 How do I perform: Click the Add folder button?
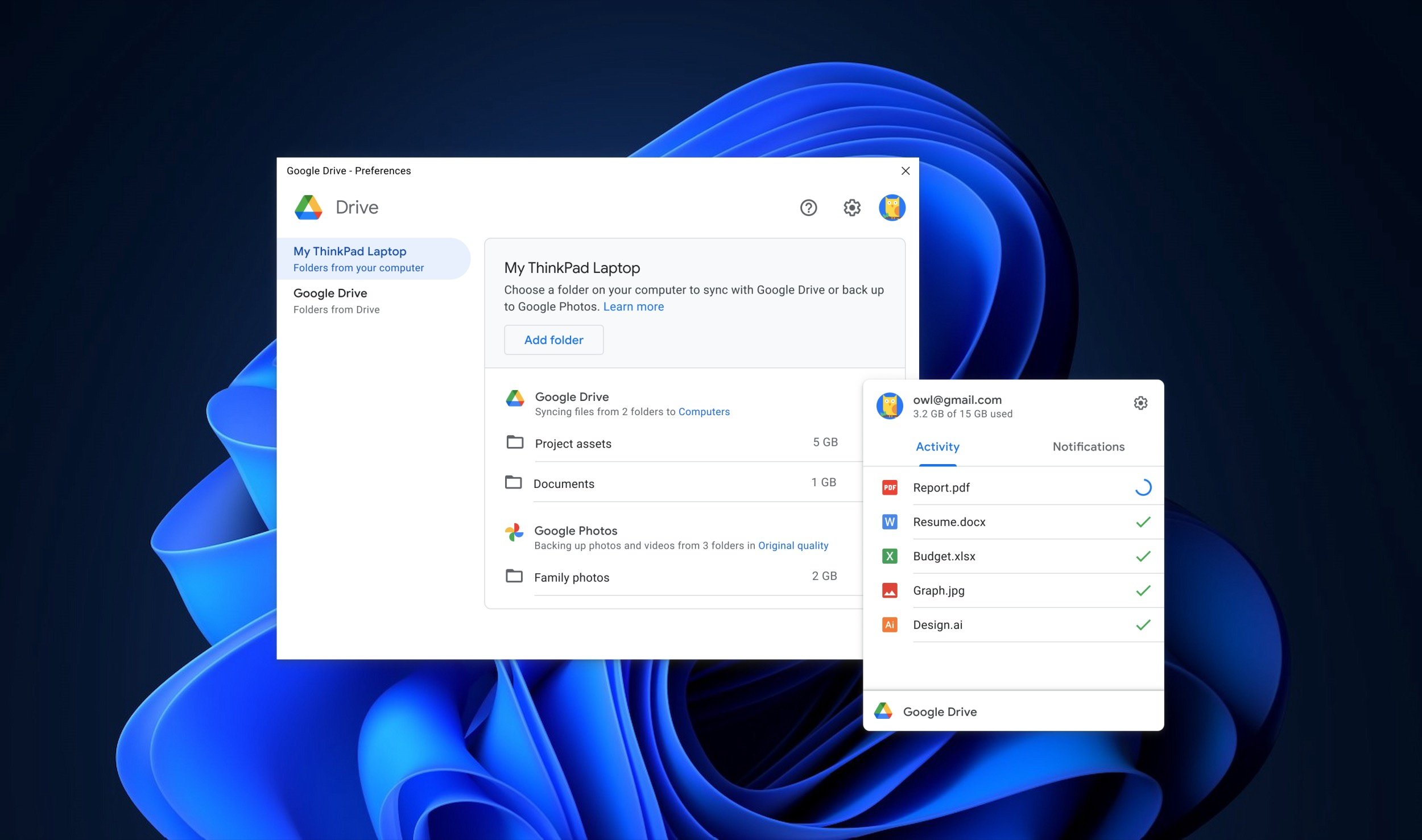click(x=553, y=340)
